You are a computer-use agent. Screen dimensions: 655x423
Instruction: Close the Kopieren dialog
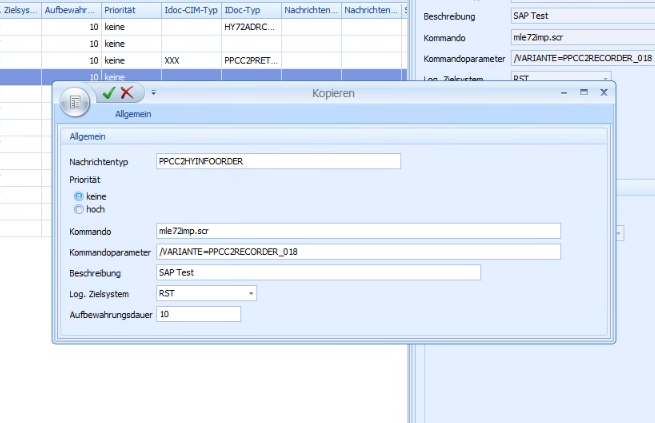click(x=604, y=92)
